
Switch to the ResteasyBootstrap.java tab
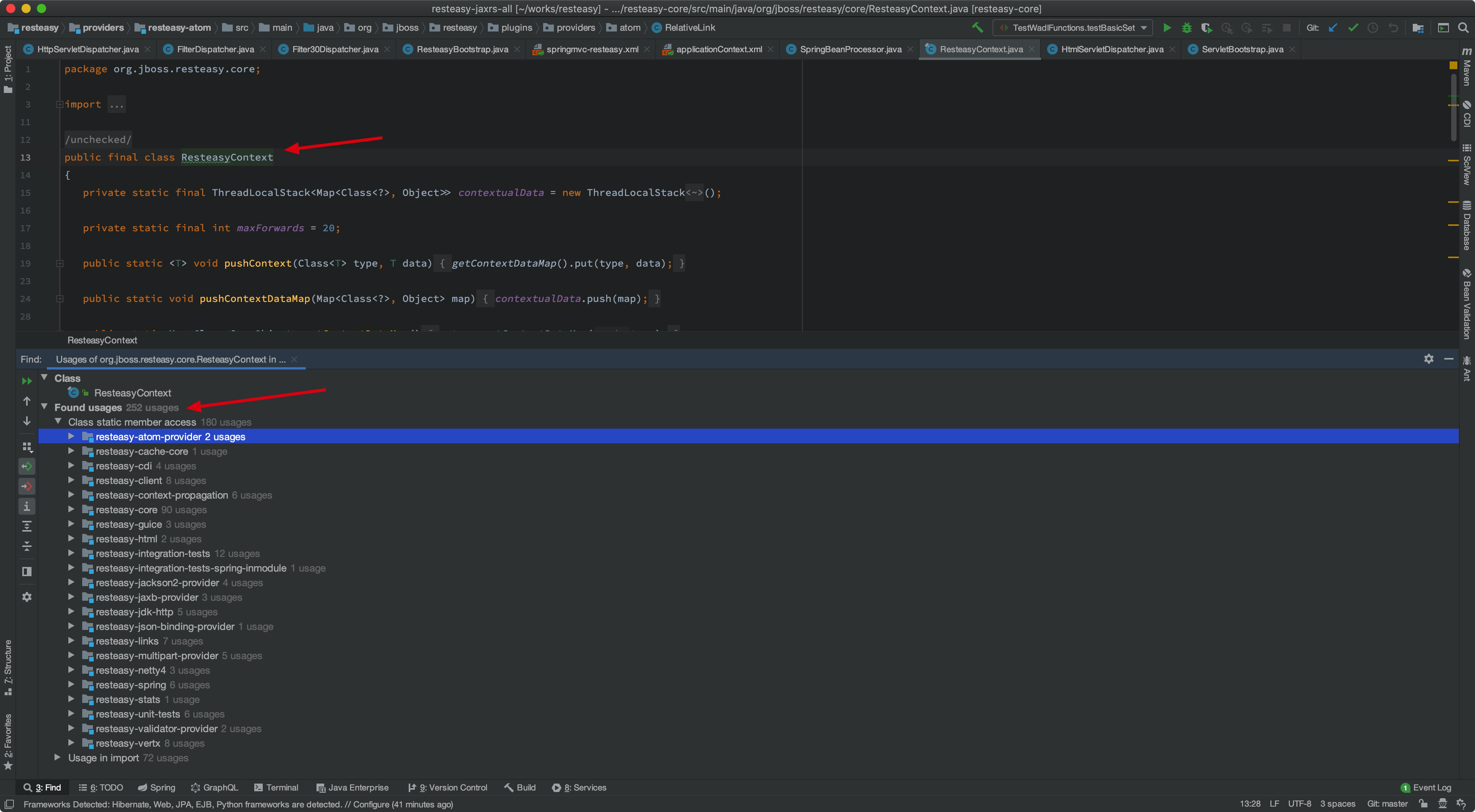[461, 49]
